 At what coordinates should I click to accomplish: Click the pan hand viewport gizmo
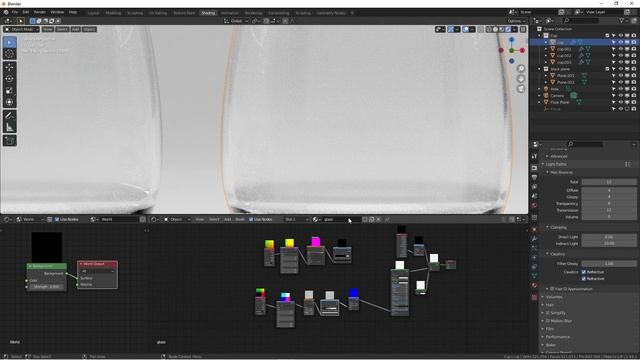521,79
